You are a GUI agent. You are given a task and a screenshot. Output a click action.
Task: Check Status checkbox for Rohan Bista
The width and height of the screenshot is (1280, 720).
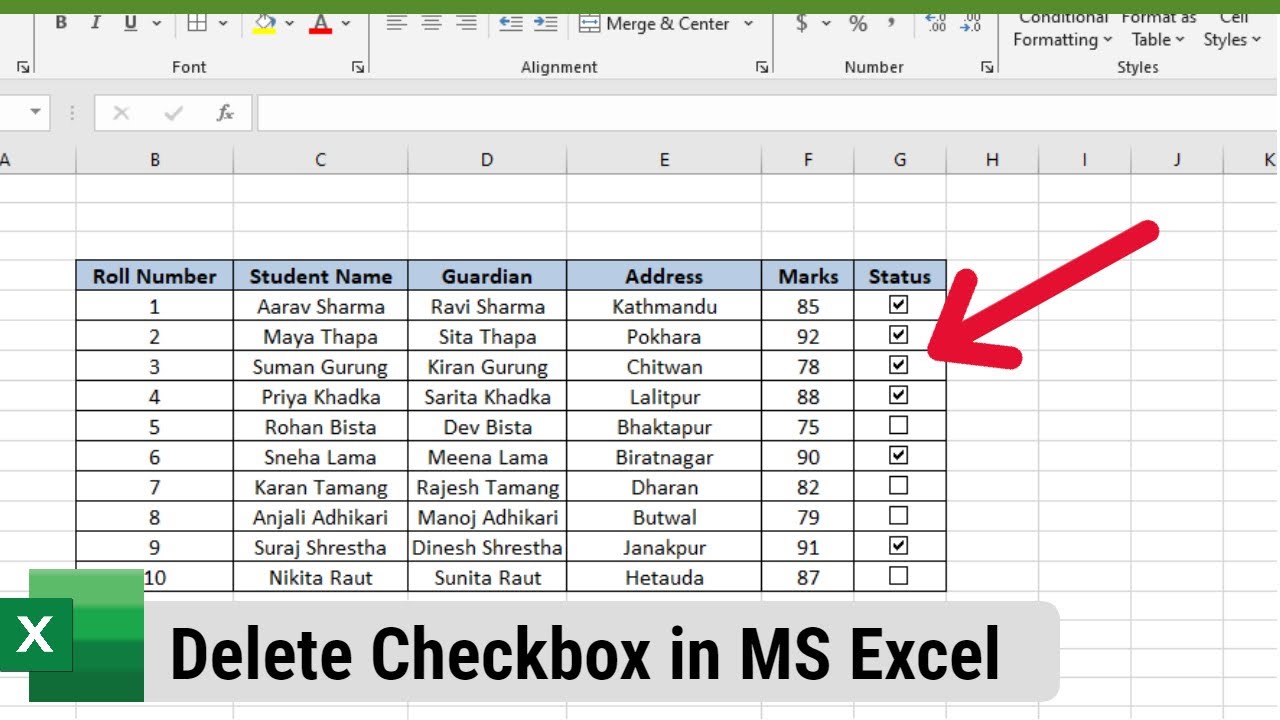(x=898, y=425)
